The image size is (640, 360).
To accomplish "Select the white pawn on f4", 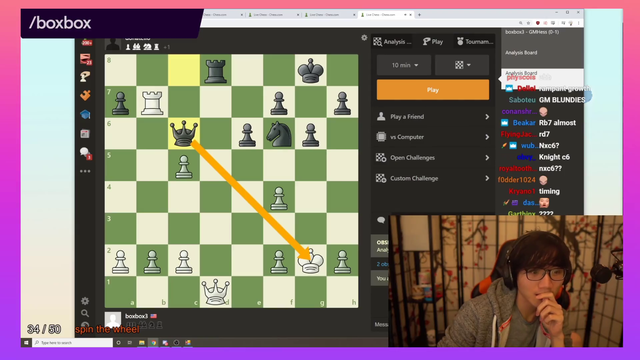I will click(279, 198).
